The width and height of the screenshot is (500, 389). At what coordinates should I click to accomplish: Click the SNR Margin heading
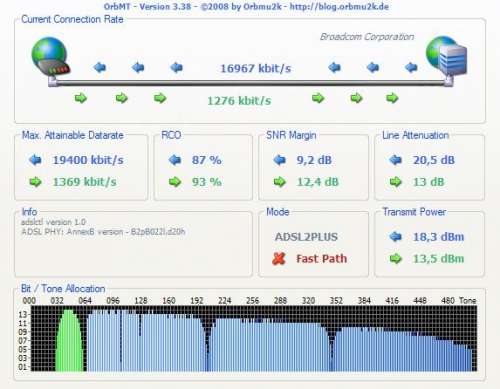pyautogui.click(x=291, y=135)
